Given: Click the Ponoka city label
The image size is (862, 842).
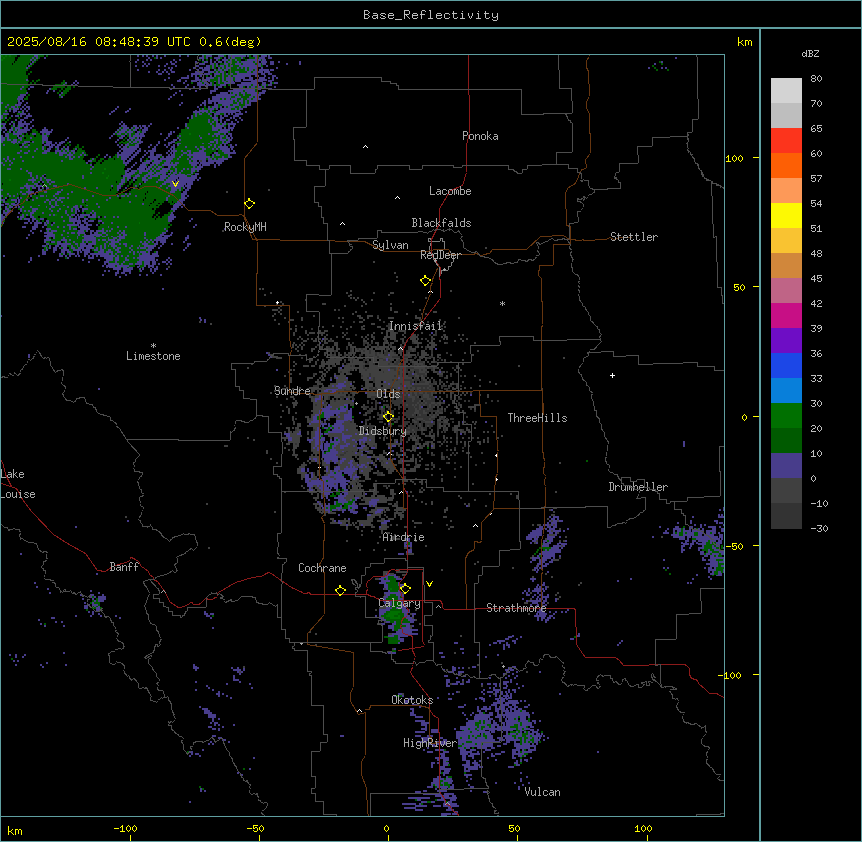Looking at the screenshot, I should [480, 136].
